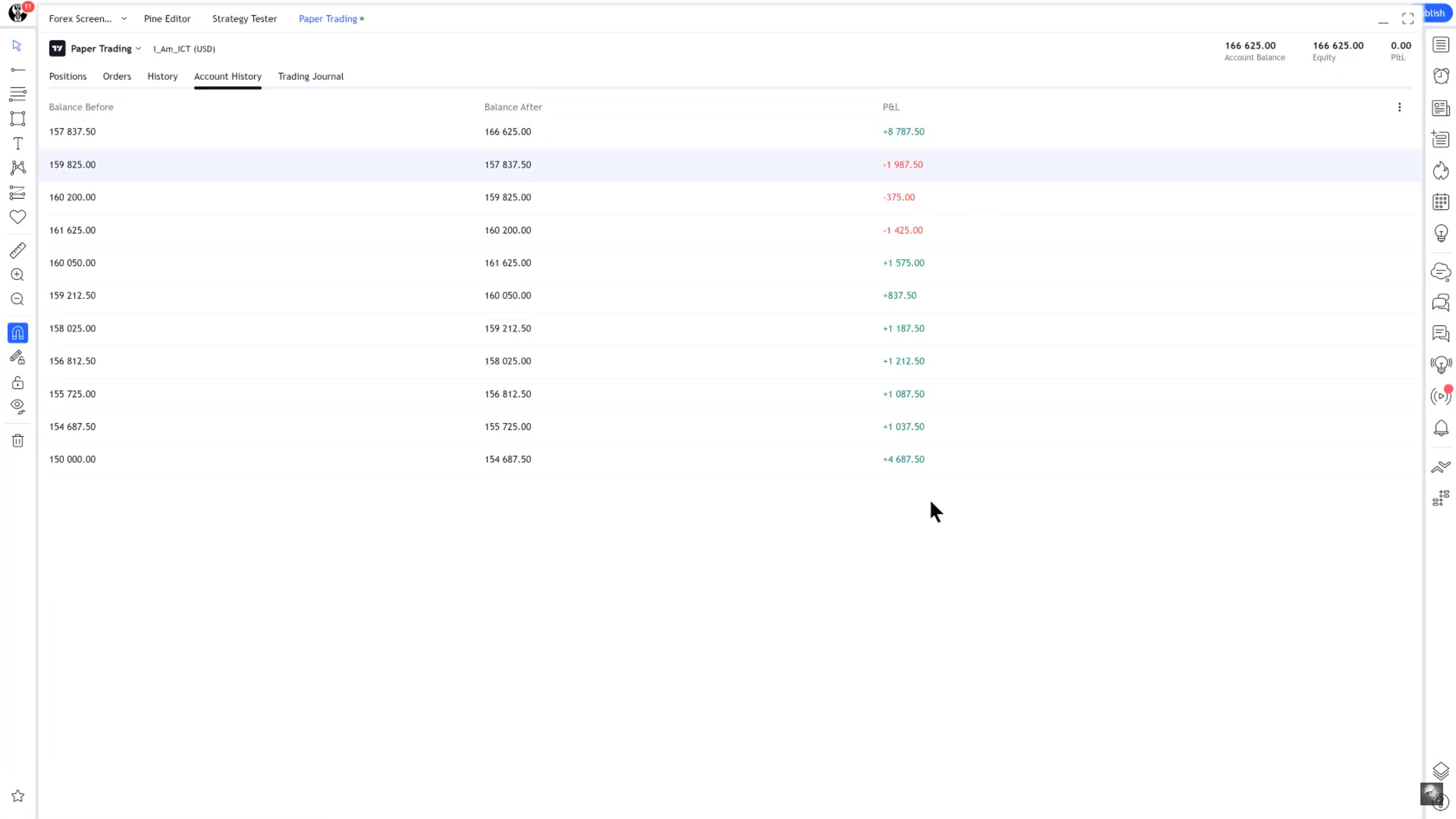Toggle lock all drawing tools
Viewport: 1456px width, 819px height.
17,383
